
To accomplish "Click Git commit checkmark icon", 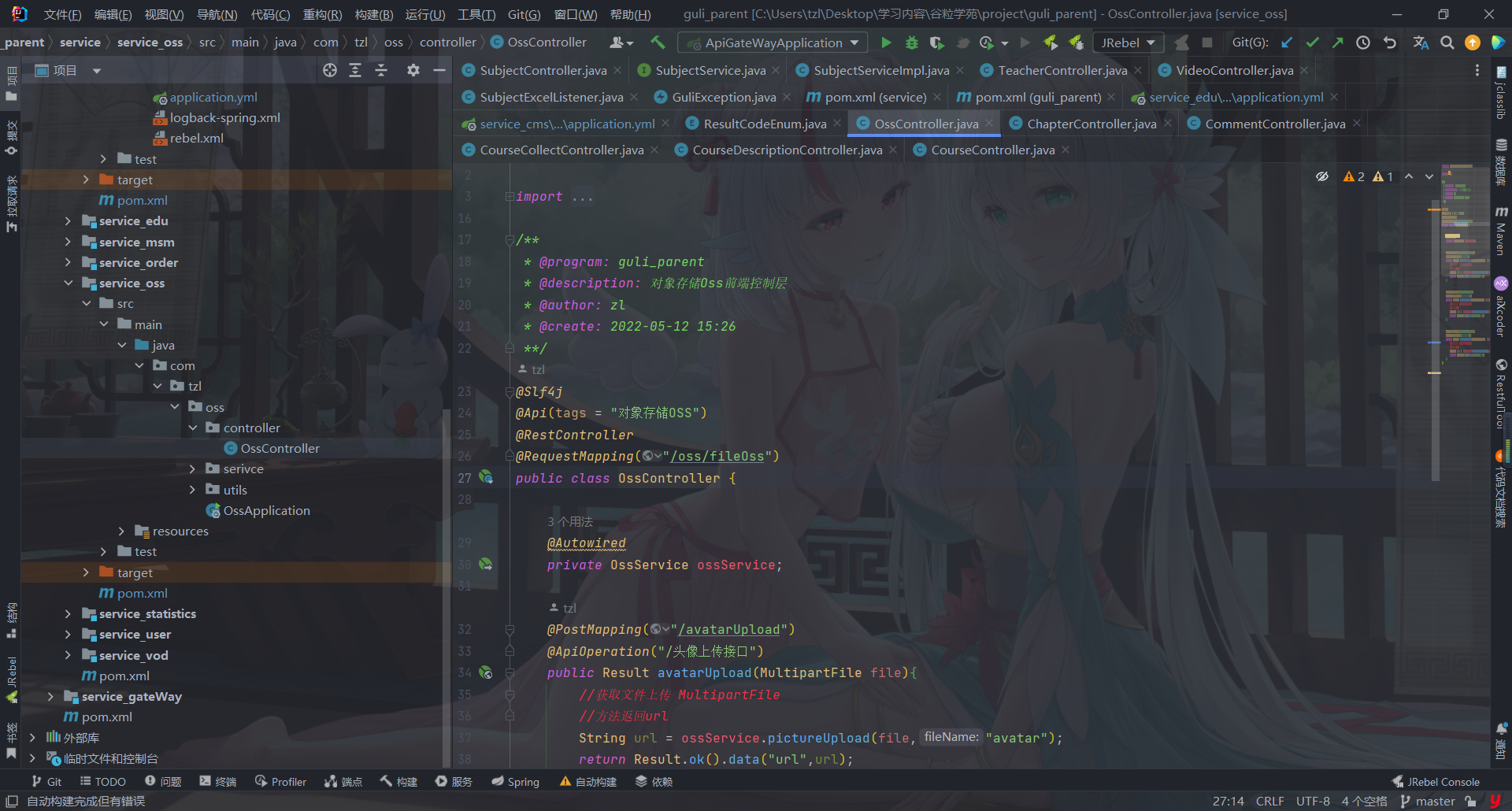I will (1312, 43).
